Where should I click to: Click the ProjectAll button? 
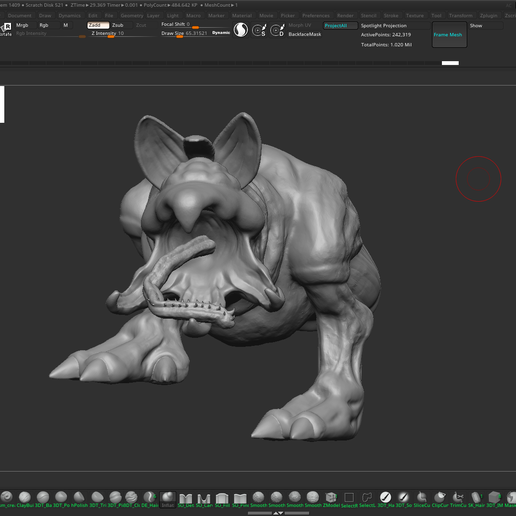tap(340, 26)
